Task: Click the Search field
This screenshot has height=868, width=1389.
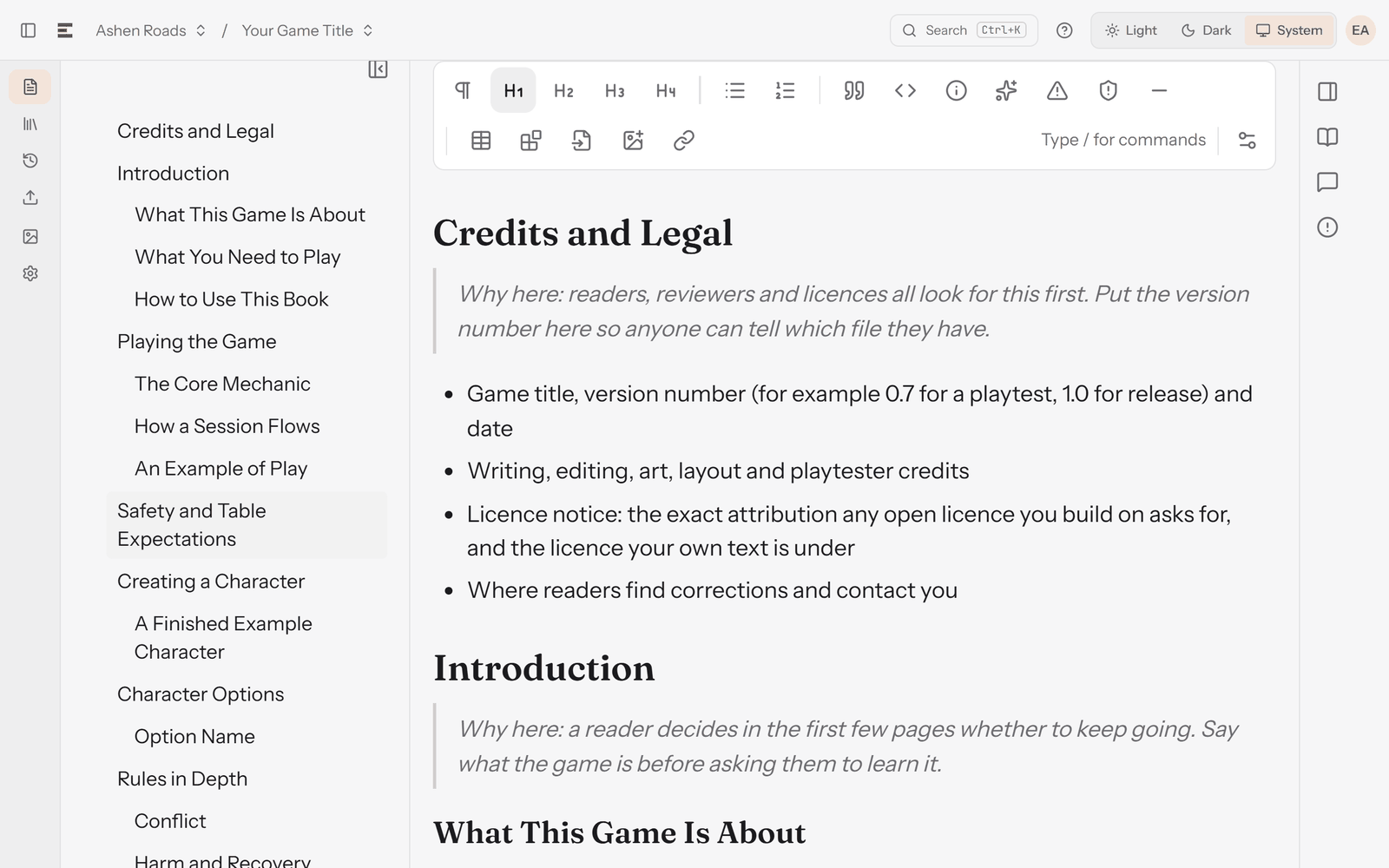Action: tap(964, 30)
